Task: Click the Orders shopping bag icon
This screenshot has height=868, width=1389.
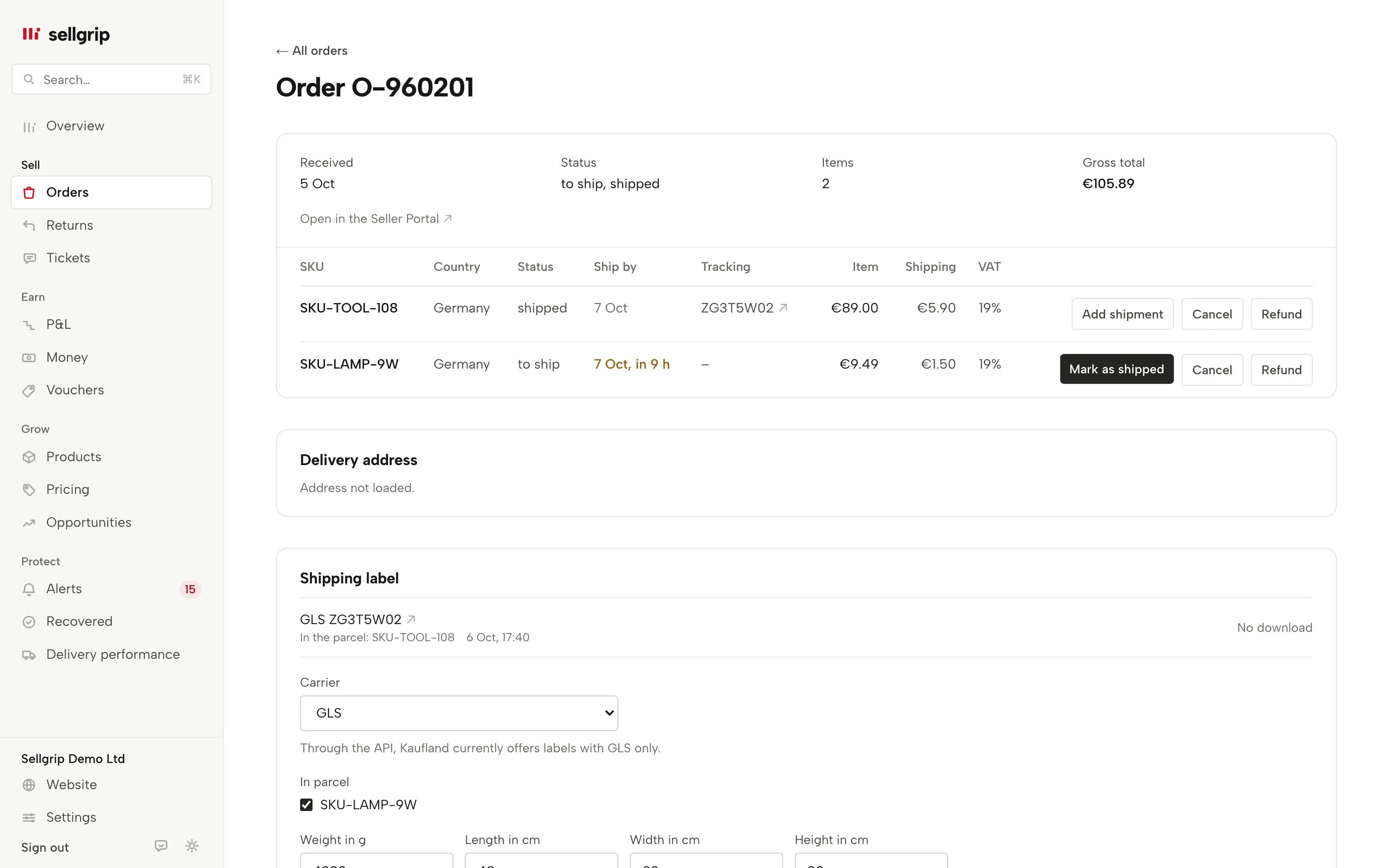Action: click(29, 192)
